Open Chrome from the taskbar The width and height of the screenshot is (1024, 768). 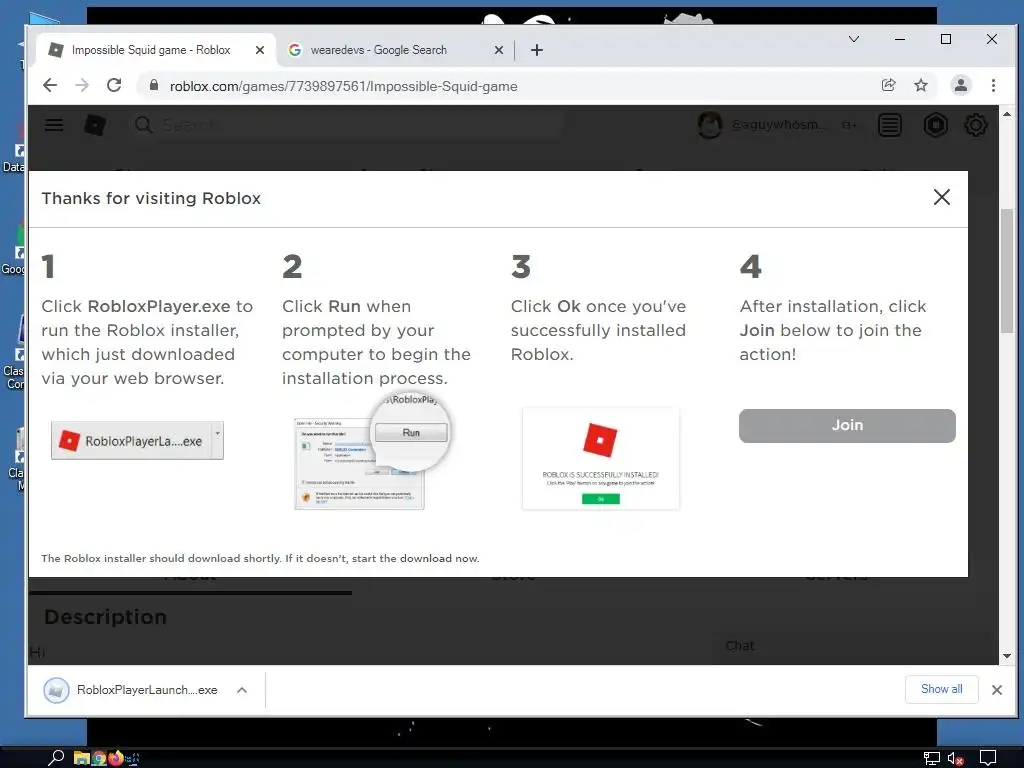click(99, 758)
